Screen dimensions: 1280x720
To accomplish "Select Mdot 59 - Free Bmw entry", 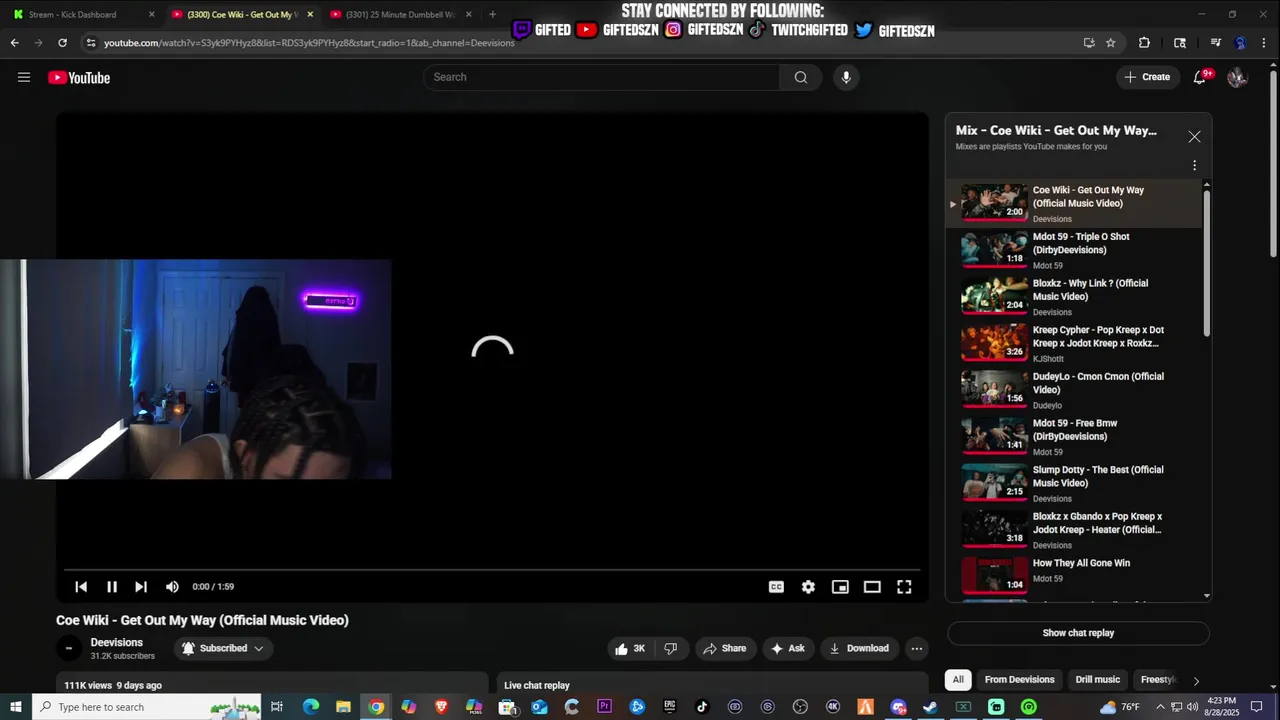I will pyautogui.click(x=1074, y=437).
